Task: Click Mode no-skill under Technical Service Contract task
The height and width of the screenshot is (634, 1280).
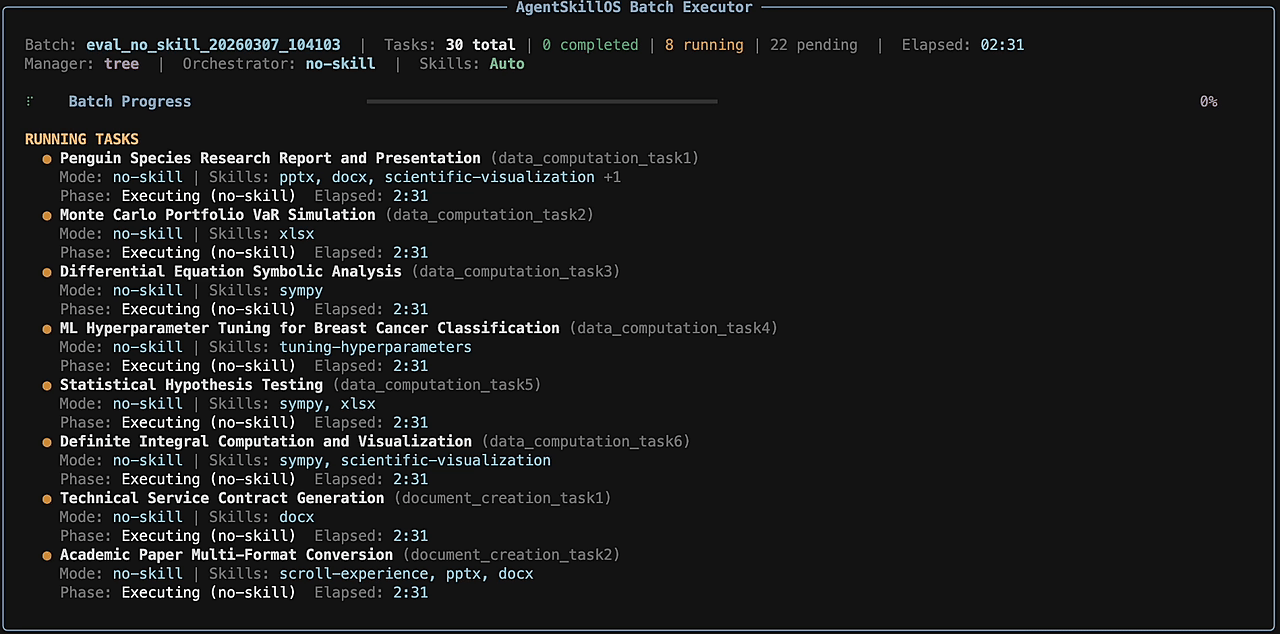Action: pyautogui.click(x=121, y=517)
